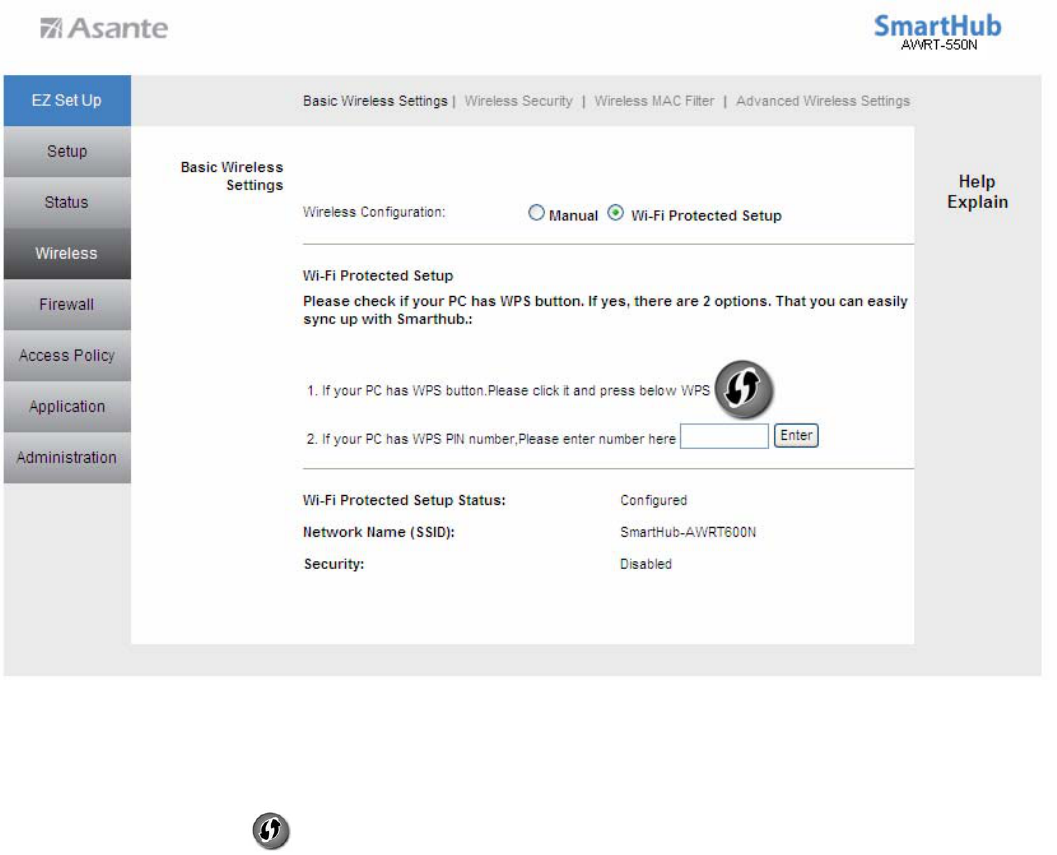The height and width of the screenshot is (855, 1057).
Task: Click the Wi-Fi Protected Setup section heading
Action: (x=378, y=276)
